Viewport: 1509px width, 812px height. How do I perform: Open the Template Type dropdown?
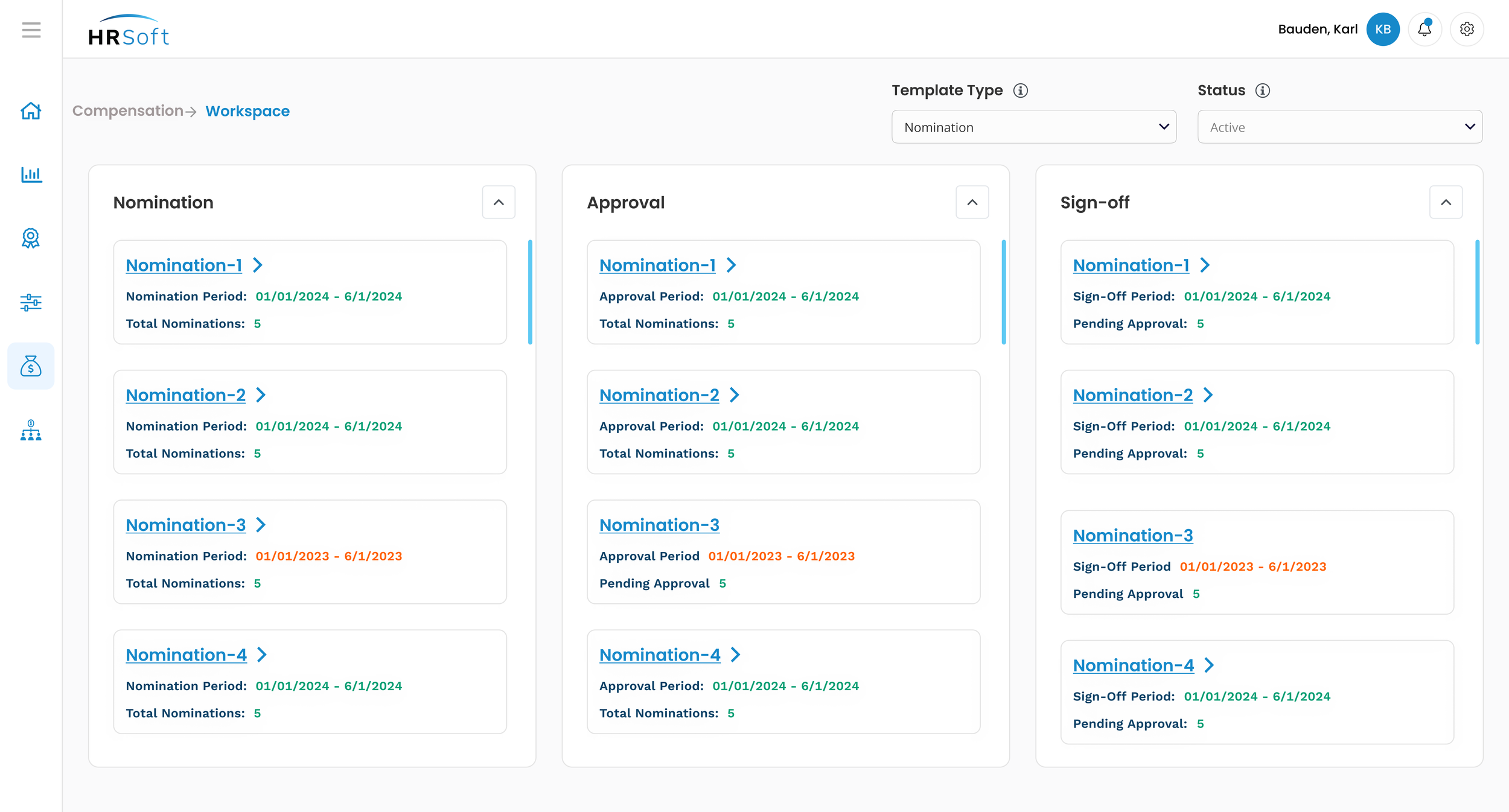(x=1033, y=127)
